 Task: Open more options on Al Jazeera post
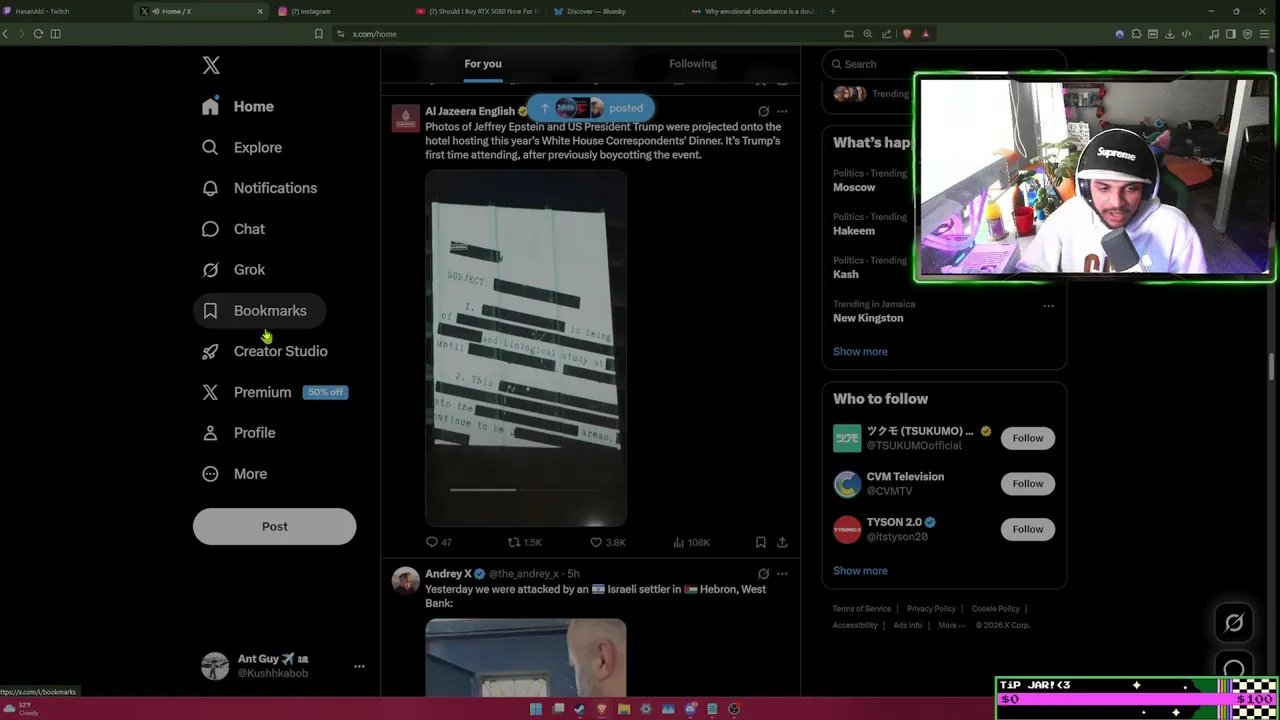coord(782,111)
